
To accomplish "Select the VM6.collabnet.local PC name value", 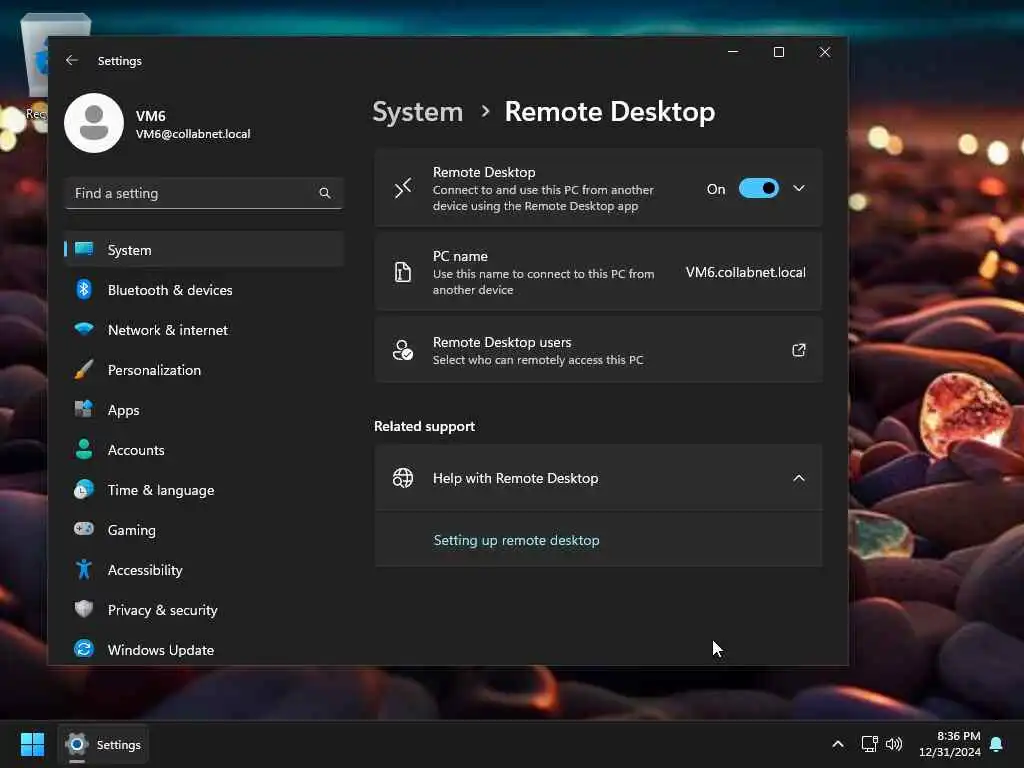I will pyautogui.click(x=745, y=272).
